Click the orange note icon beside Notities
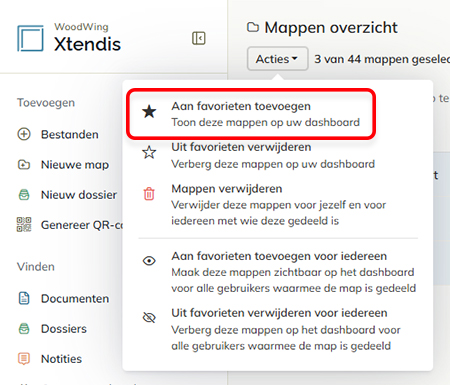Viewport: 450px width, 385px height. tap(24, 359)
